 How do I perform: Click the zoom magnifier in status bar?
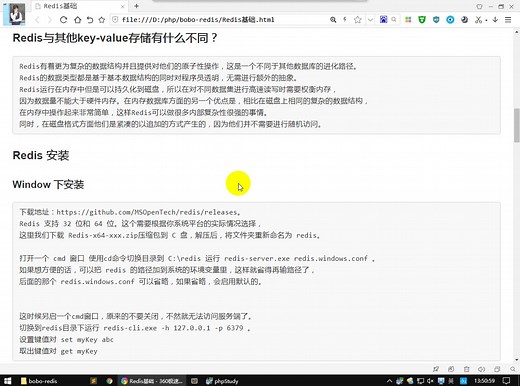tap(513, 369)
